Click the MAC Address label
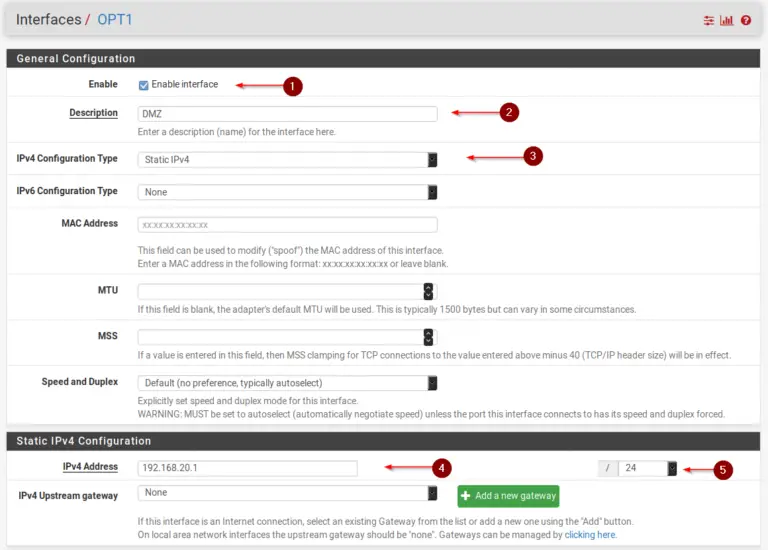Image resolution: width=768 pixels, height=550 pixels. pos(90,223)
